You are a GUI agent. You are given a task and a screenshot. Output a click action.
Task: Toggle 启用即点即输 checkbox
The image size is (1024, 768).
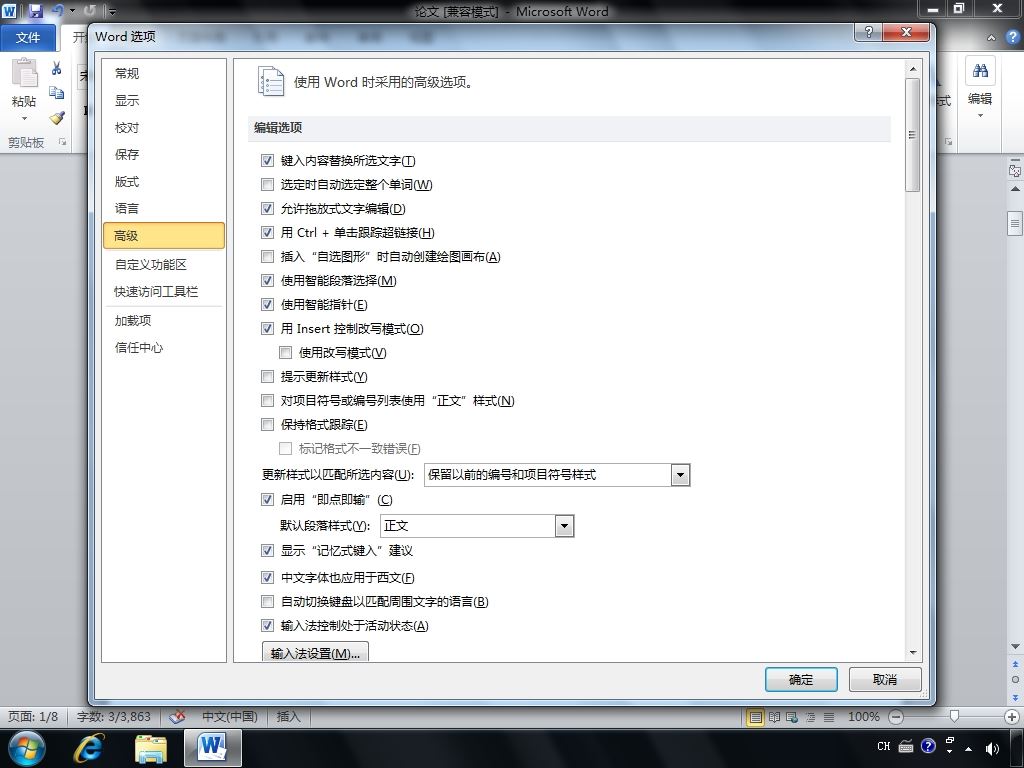(267, 500)
